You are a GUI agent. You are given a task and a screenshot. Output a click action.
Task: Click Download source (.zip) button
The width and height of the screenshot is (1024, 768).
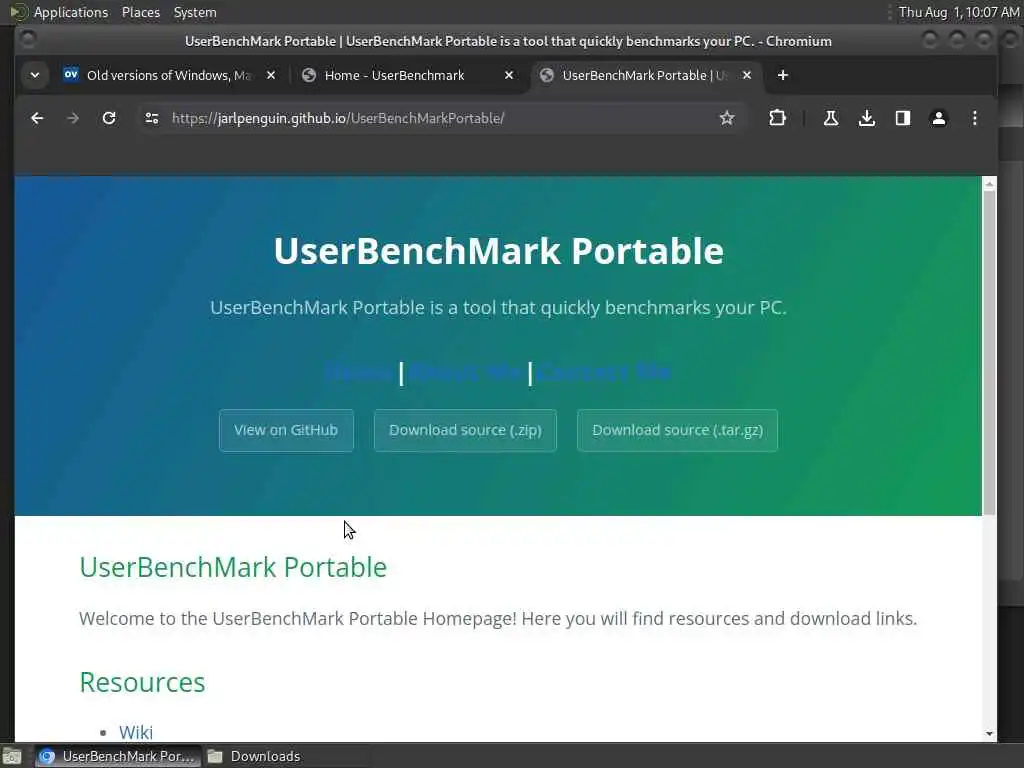pyautogui.click(x=465, y=430)
